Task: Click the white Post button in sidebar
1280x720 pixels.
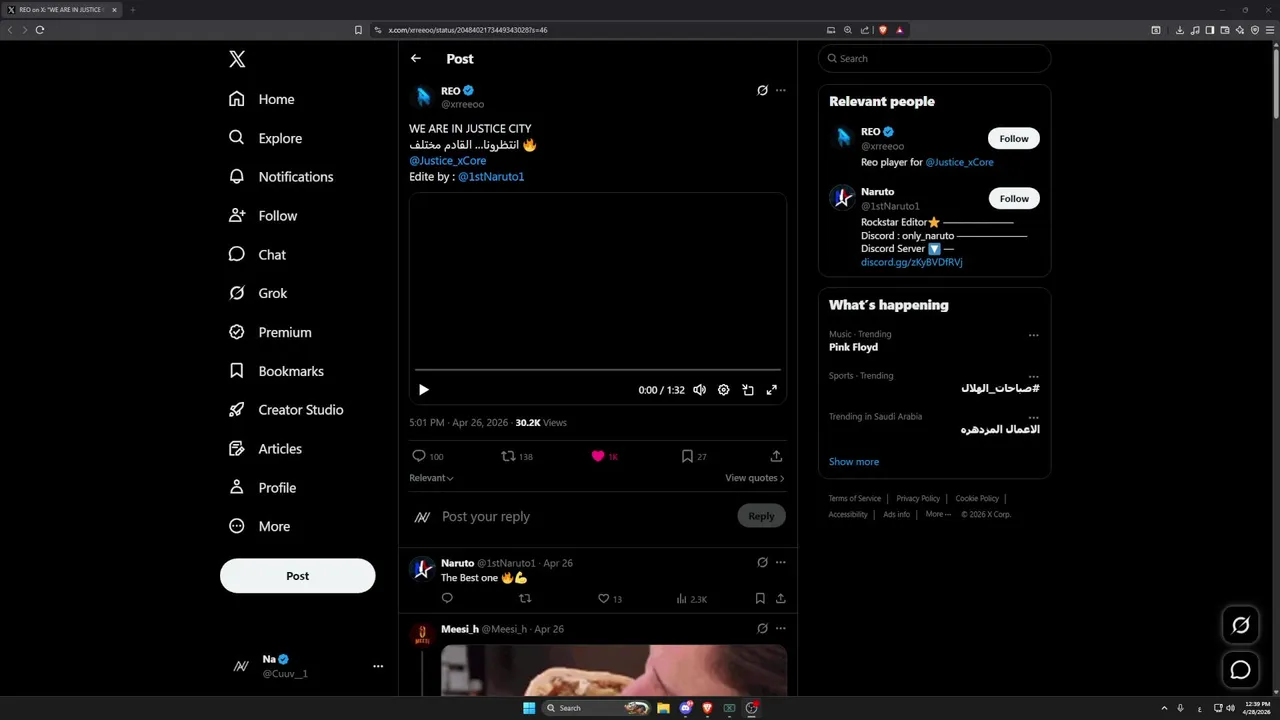Action: pos(298,576)
